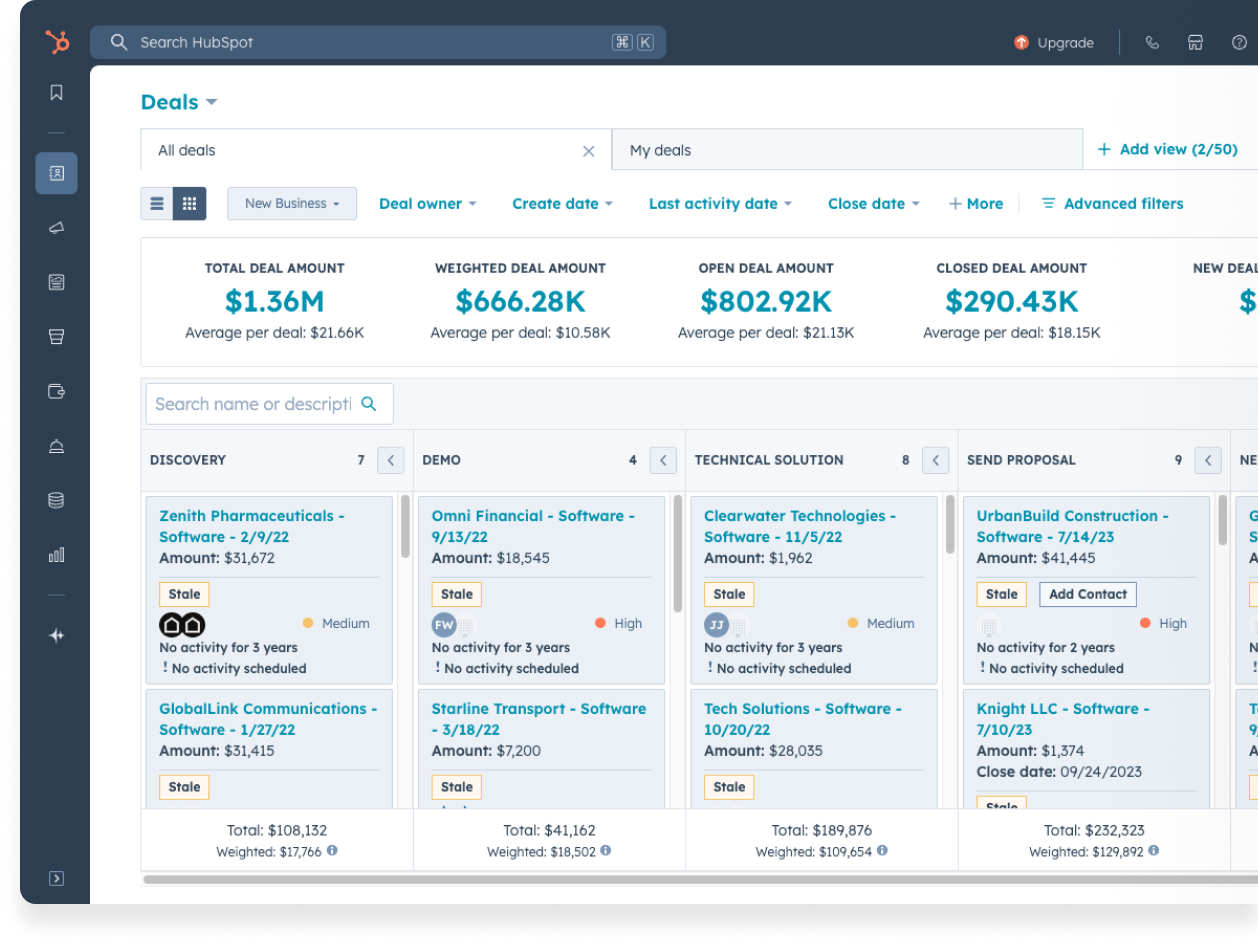Open the Sales sidebar icon
The height and width of the screenshot is (944, 1258).
pos(57,337)
